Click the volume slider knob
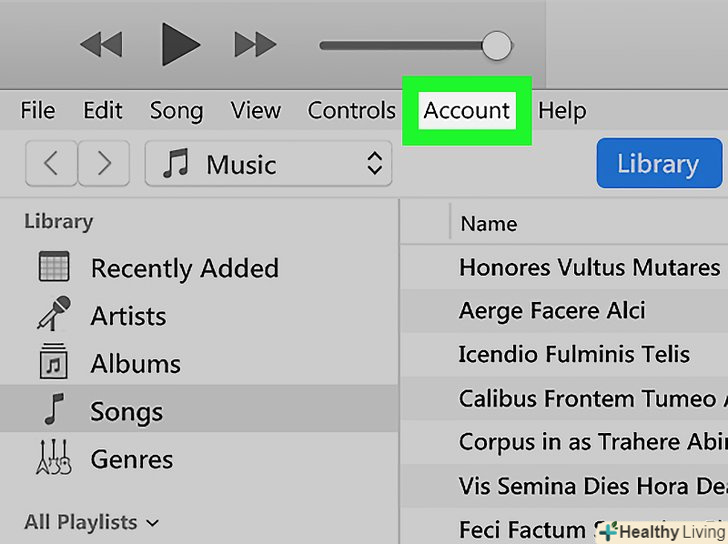Viewport: 728px width, 544px height. pyautogui.click(x=496, y=45)
